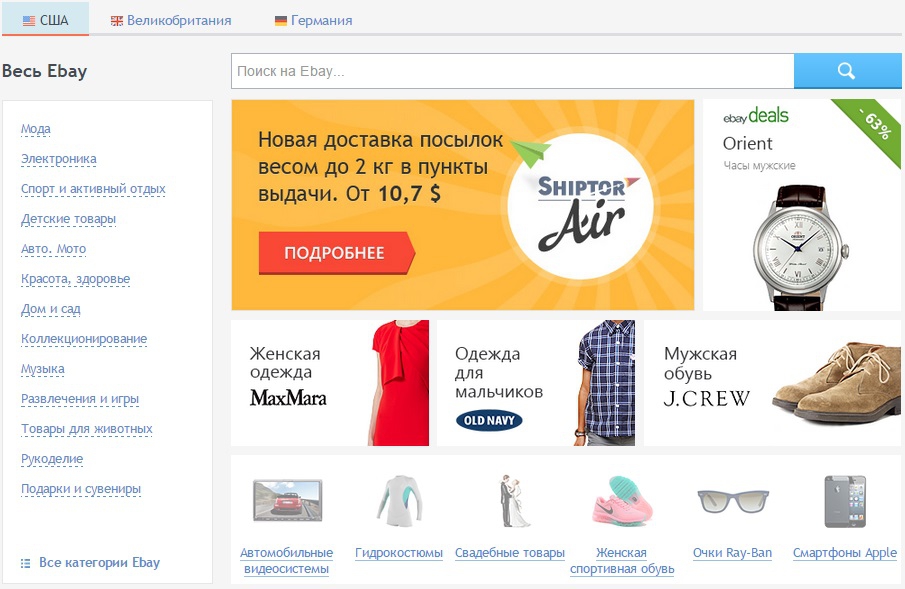This screenshot has height=589, width=905.
Task: Click the plaid shirt boy picture
Action: [x=604, y=383]
